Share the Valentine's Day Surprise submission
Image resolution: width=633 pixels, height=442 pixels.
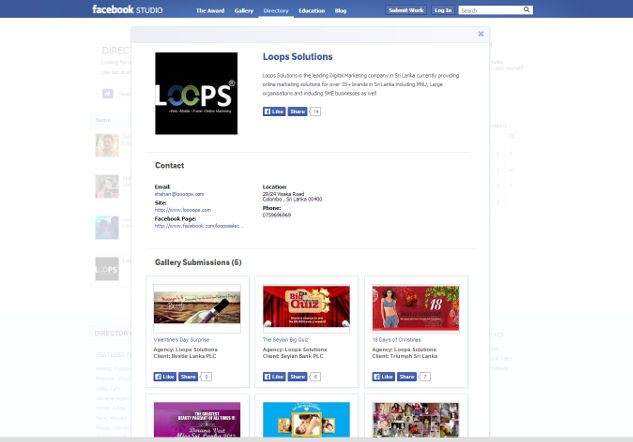pyautogui.click(x=188, y=377)
